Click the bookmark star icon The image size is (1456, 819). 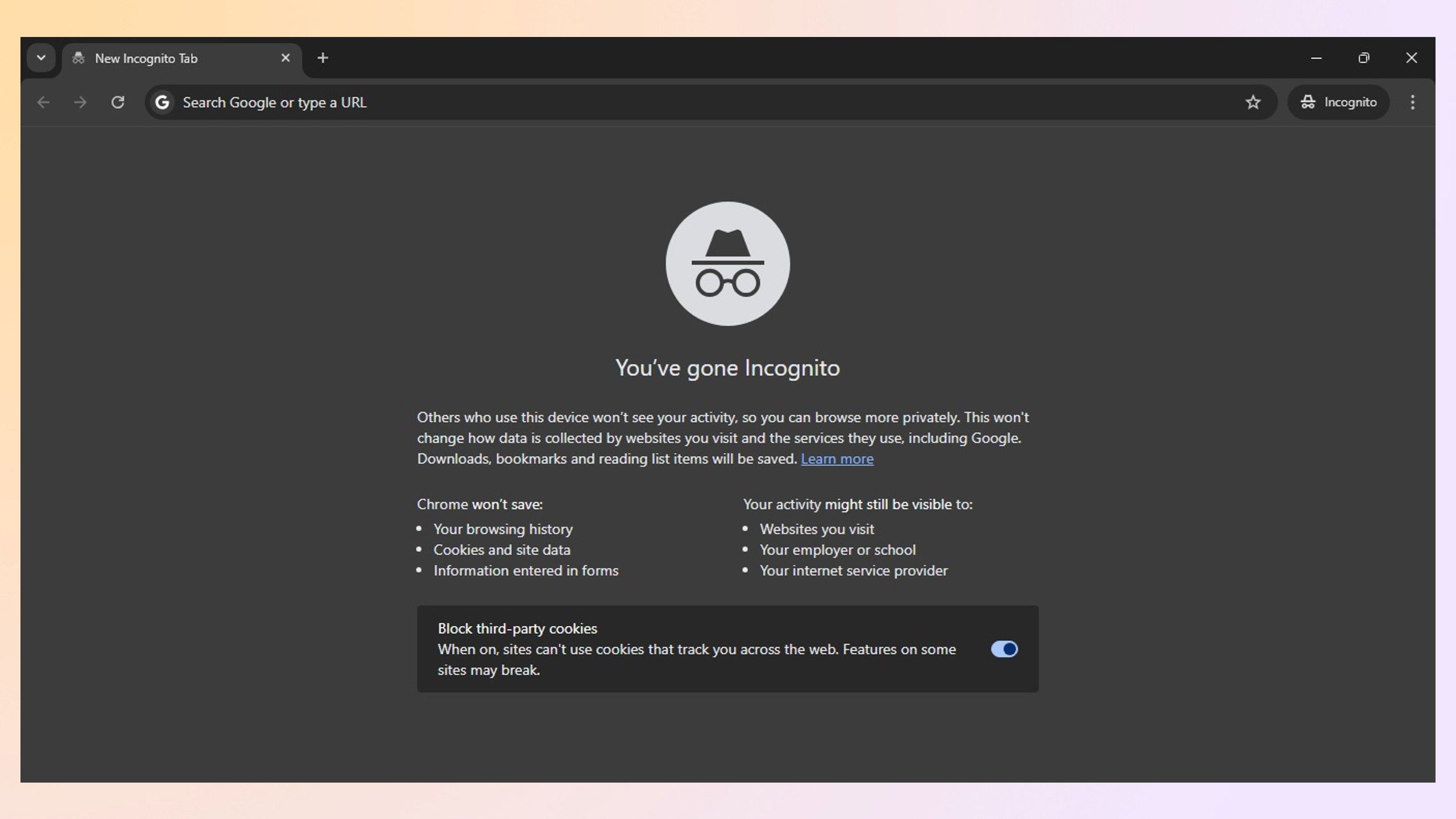[1253, 102]
